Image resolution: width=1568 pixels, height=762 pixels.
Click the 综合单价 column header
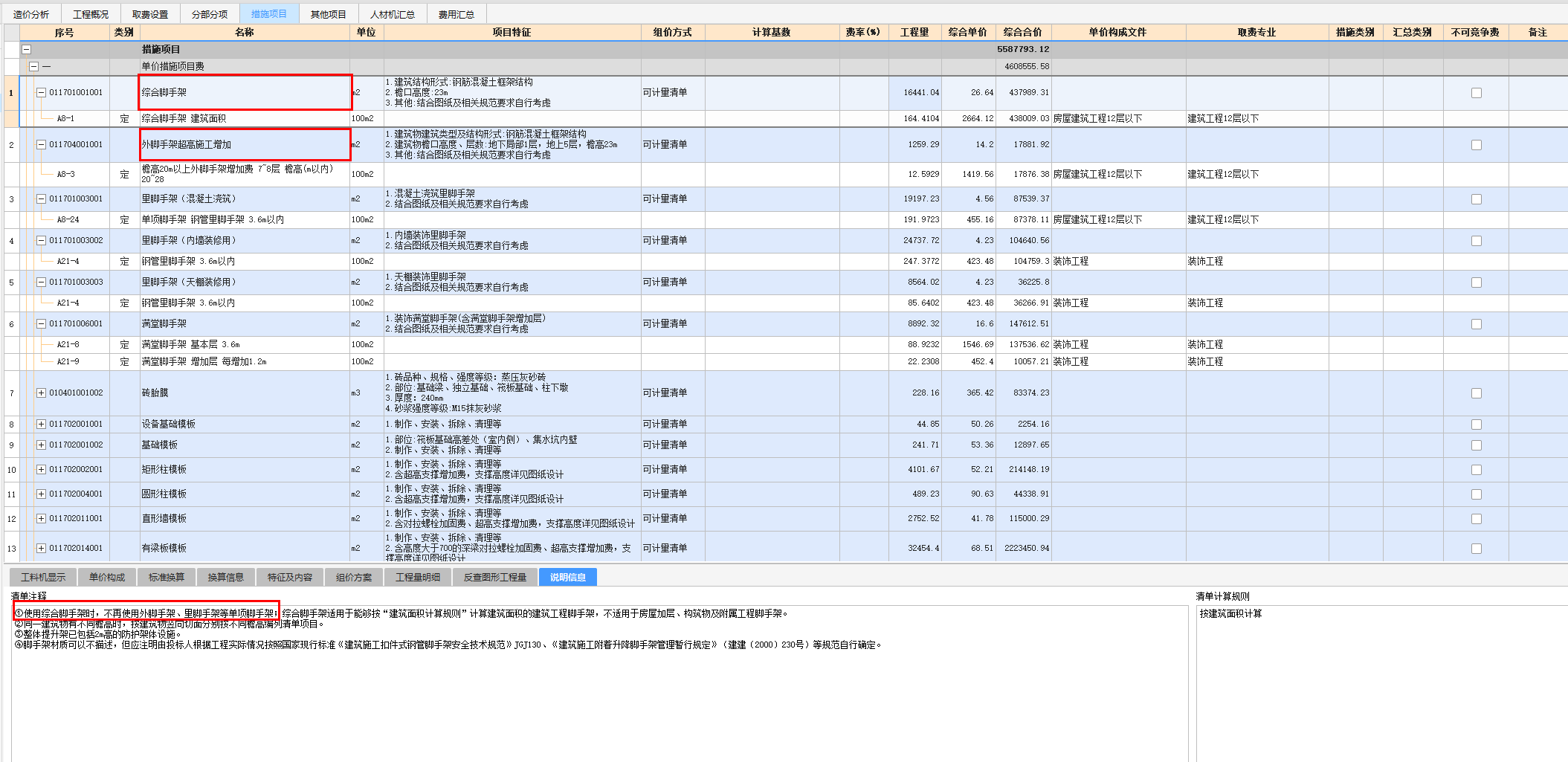coord(968,32)
